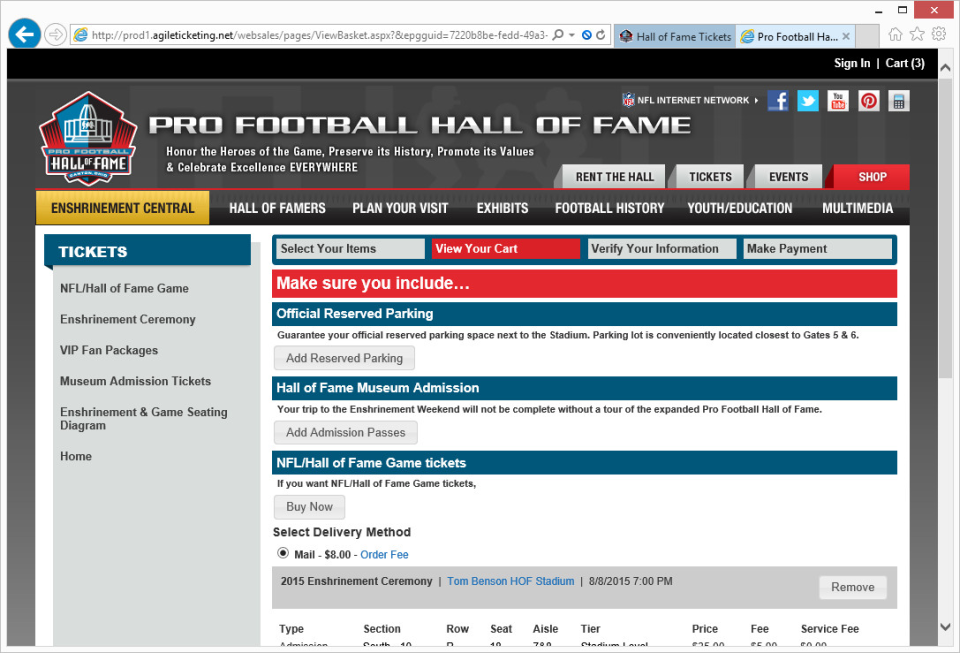The width and height of the screenshot is (960, 653).
Task: Open MULTIMEDIA menu
Action: [857, 208]
